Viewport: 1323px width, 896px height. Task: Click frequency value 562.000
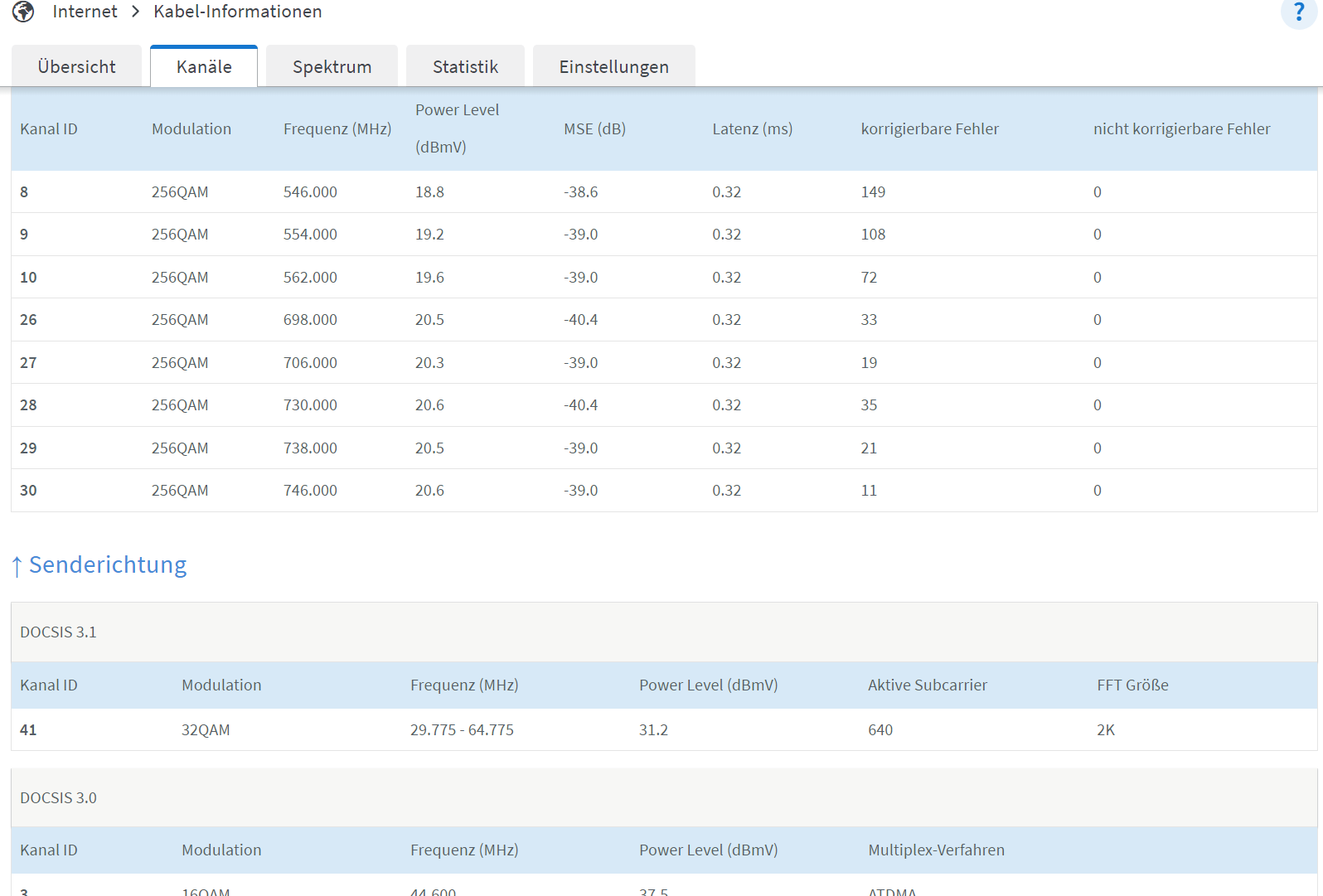tap(310, 277)
